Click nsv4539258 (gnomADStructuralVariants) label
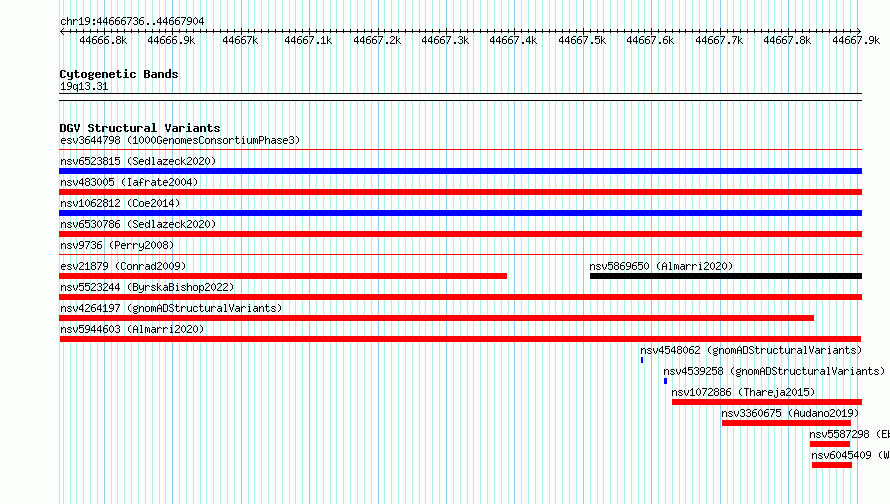 point(774,371)
